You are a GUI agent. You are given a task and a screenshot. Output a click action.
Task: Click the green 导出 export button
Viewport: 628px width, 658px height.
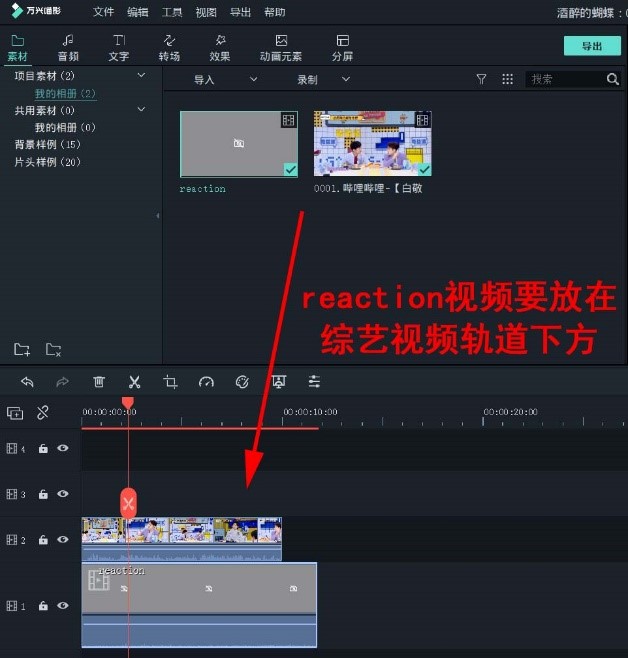tap(592, 46)
